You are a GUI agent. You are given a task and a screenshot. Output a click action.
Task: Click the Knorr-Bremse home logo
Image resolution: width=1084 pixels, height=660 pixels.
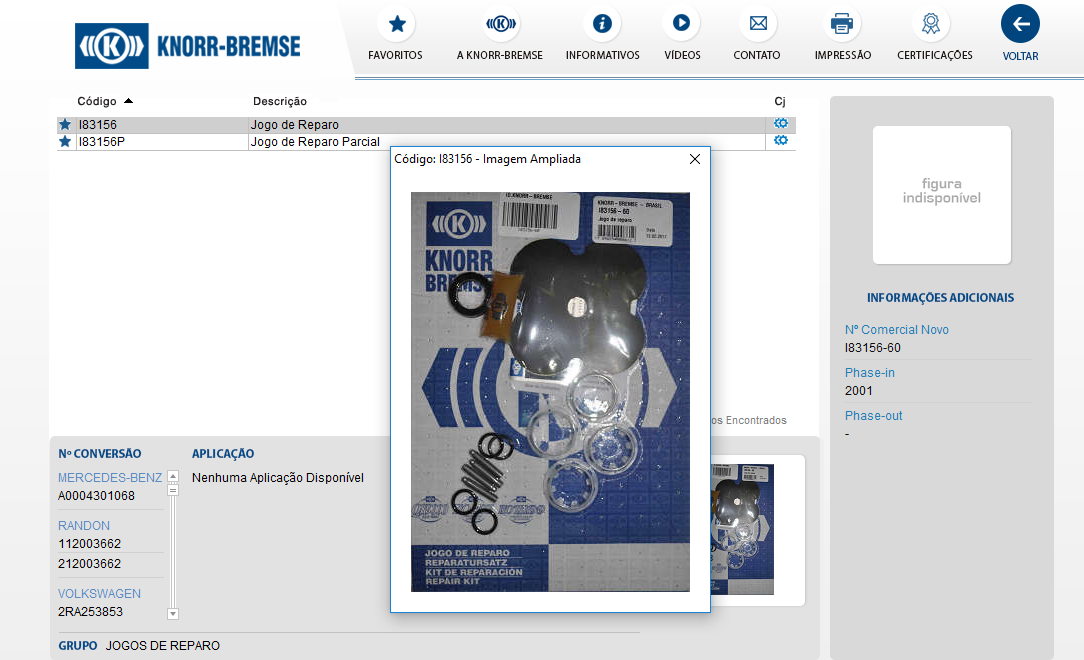click(x=188, y=46)
